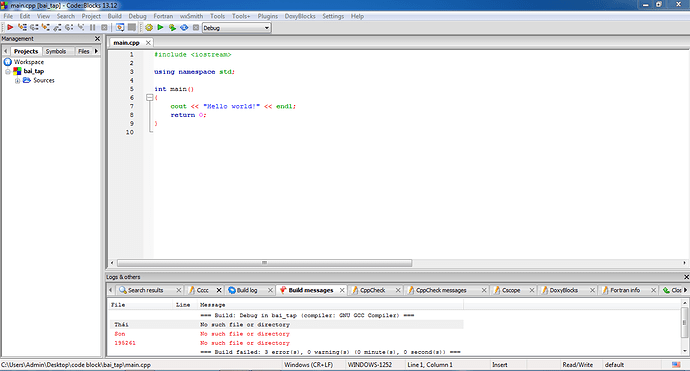Viewport: 690px width, 371px height.
Task: Select the CppCheck messages tab
Action: pyautogui.click(x=441, y=290)
